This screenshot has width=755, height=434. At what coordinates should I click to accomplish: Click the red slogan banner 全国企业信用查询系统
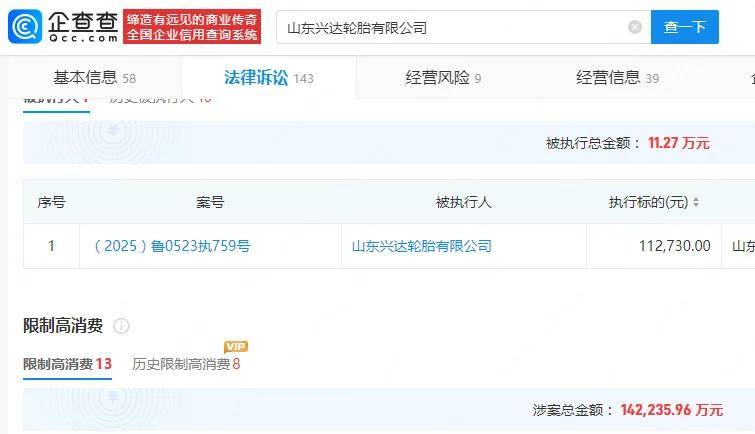point(192,26)
